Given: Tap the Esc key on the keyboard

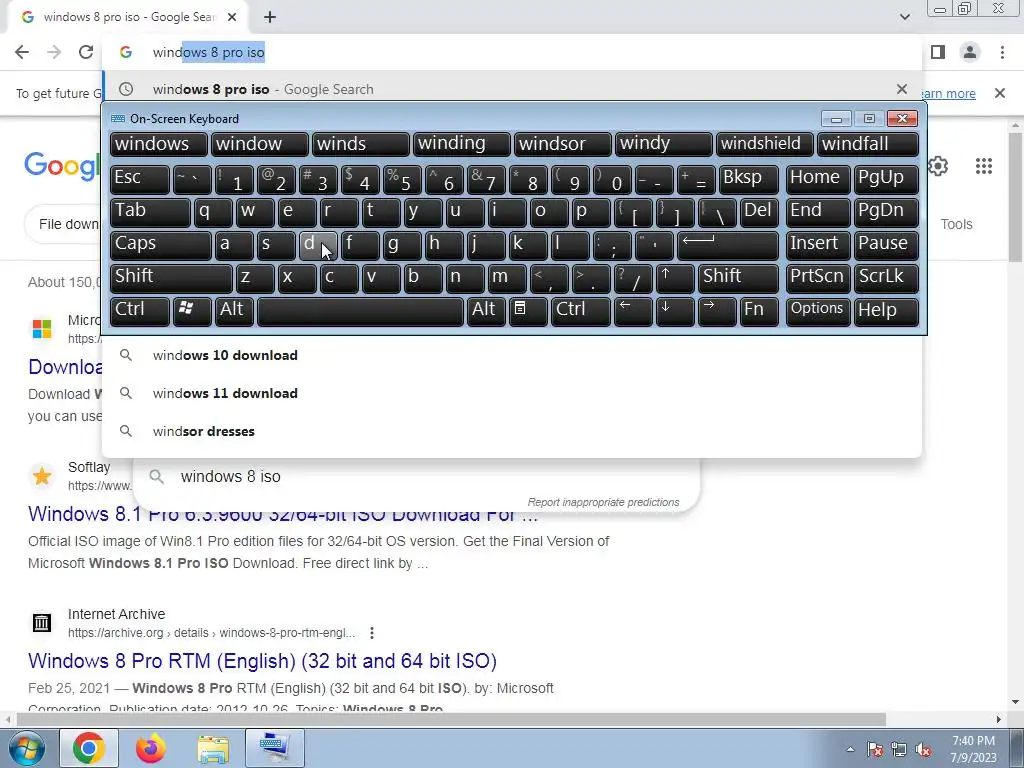Looking at the screenshot, I should pos(140,179).
